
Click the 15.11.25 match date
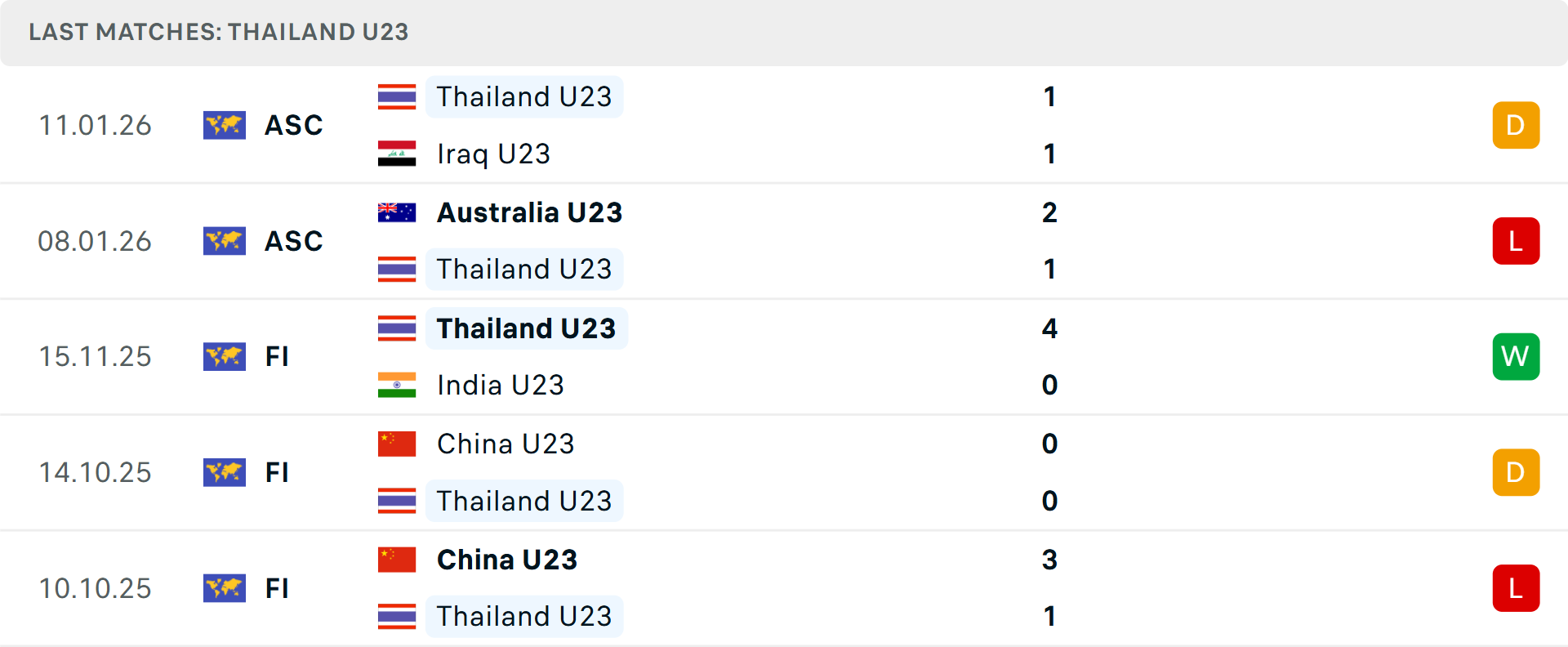95,356
